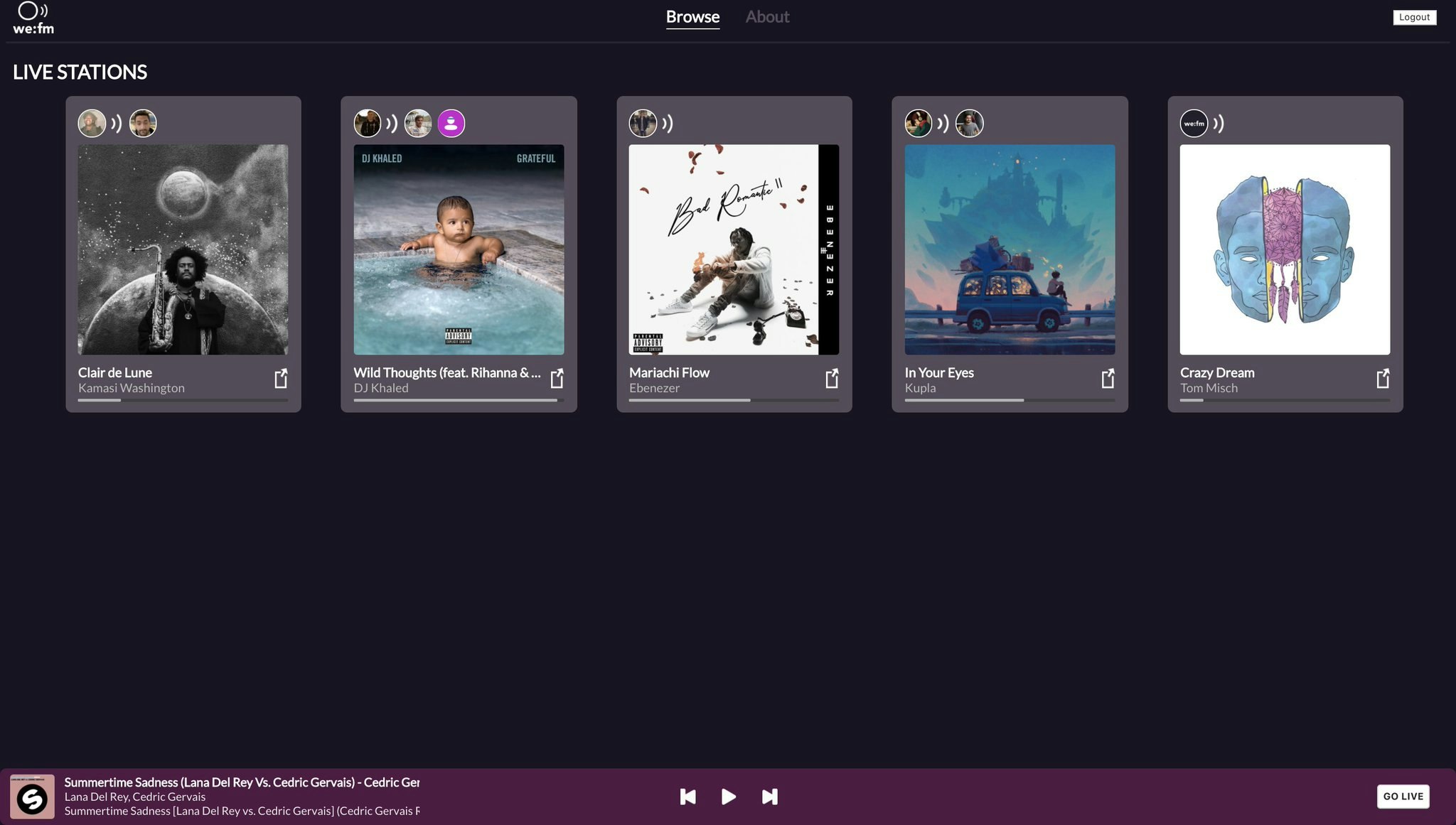1456x825 pixels.
Task: Skip to previous track
Action: click(687, 797)
